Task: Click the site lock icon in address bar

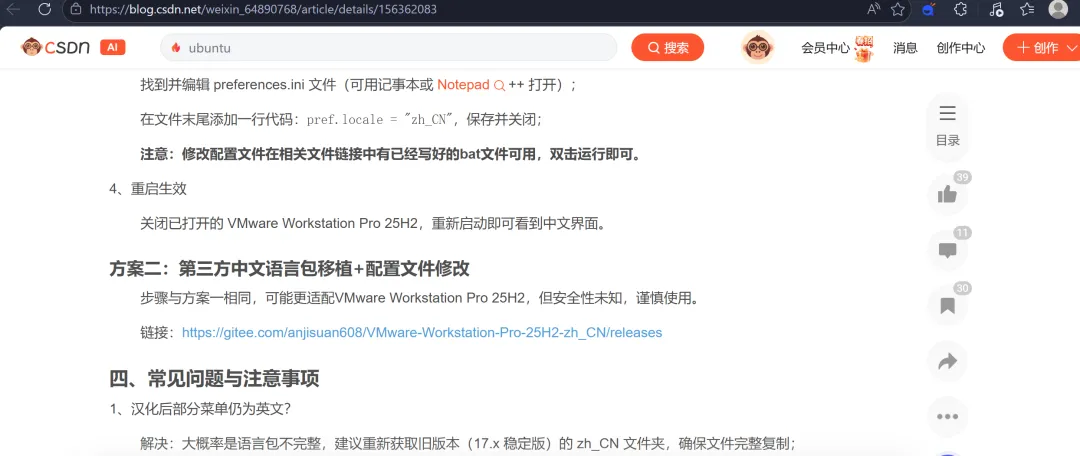Action: point(76,10)
